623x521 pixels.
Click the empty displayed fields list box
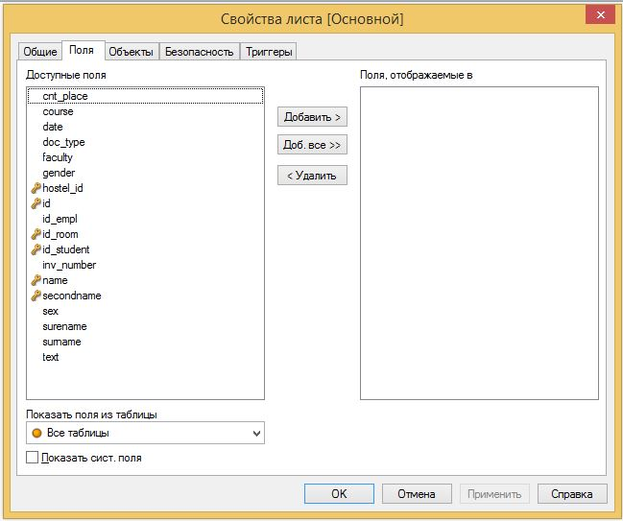pos(479,243)
